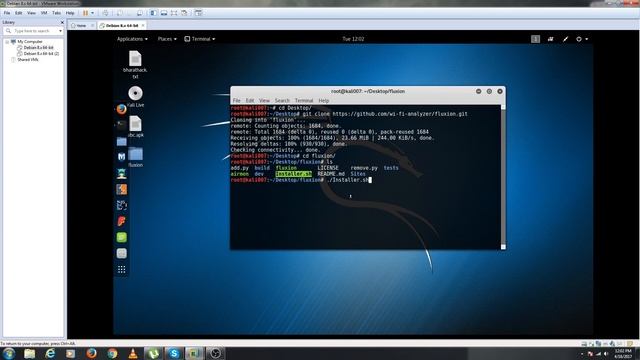Open the terminal View menu
640x360 pixels.
point(264,100)
